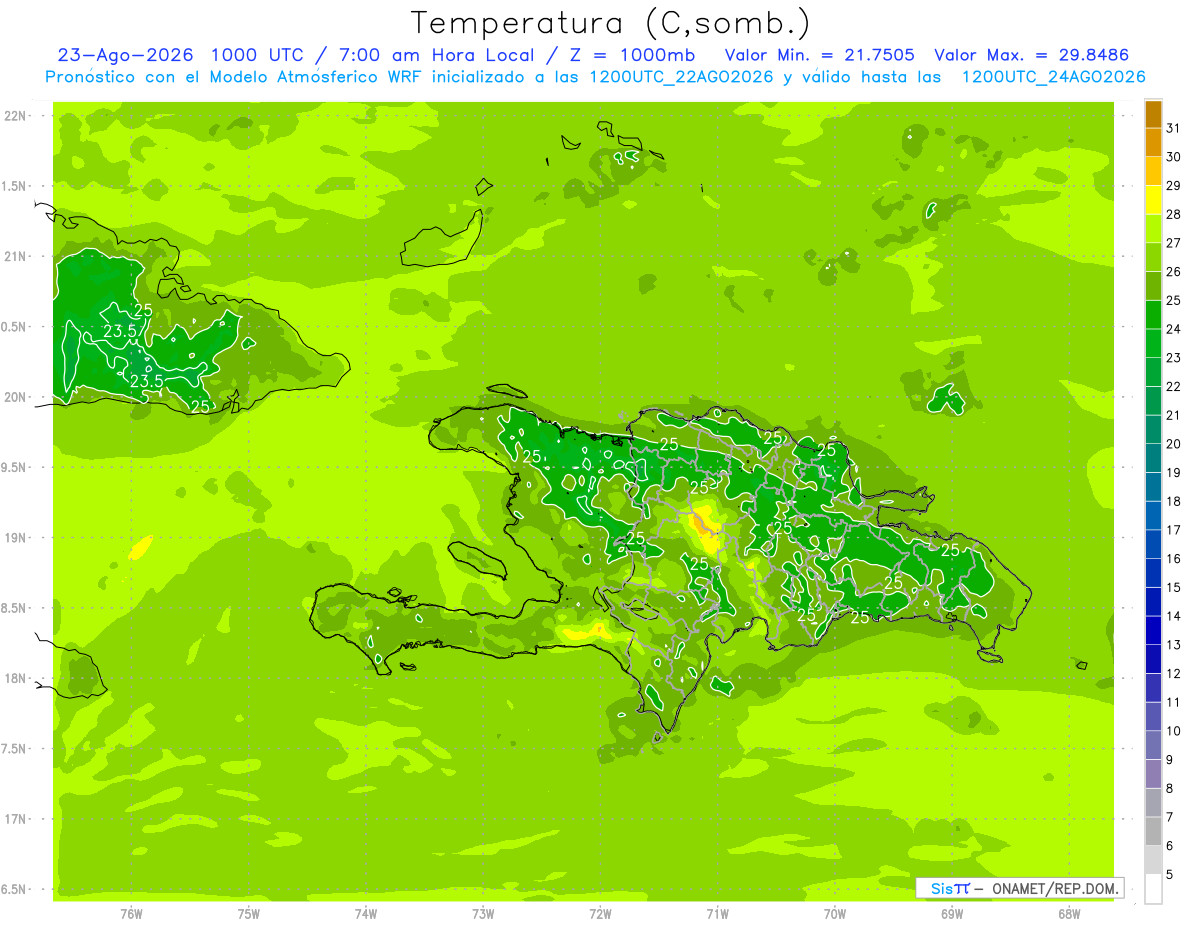Click the '1.5N' latitude axis label
Screen dimensions: 1200x927
tap(15, 186)
